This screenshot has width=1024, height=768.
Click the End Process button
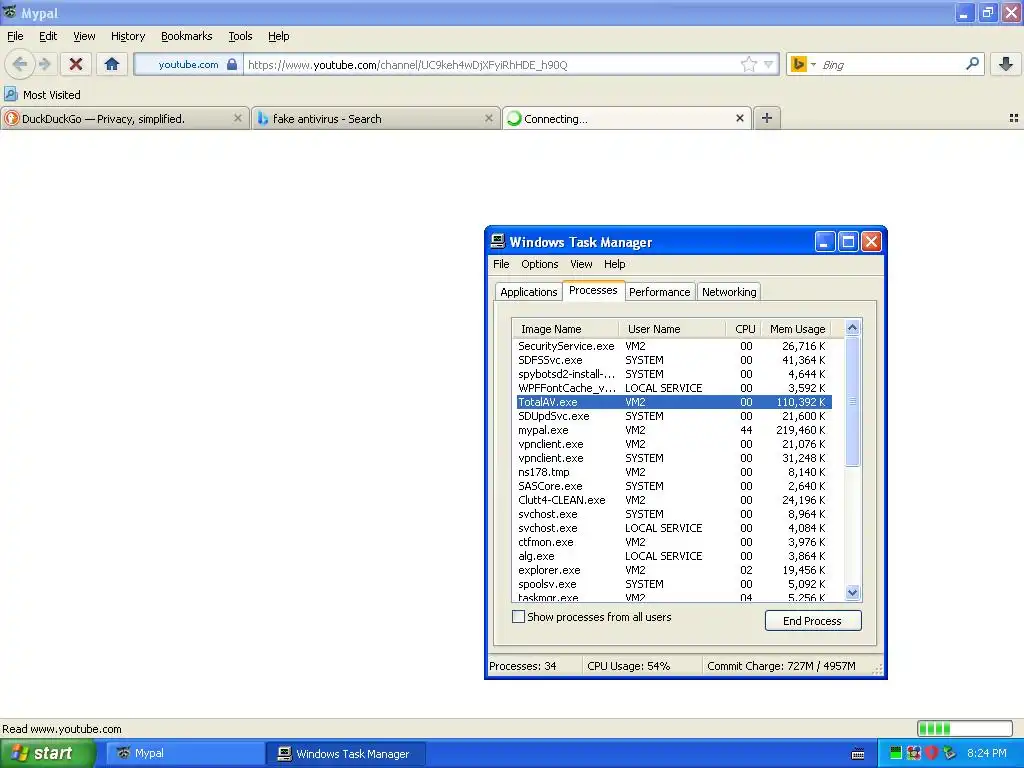813,620
